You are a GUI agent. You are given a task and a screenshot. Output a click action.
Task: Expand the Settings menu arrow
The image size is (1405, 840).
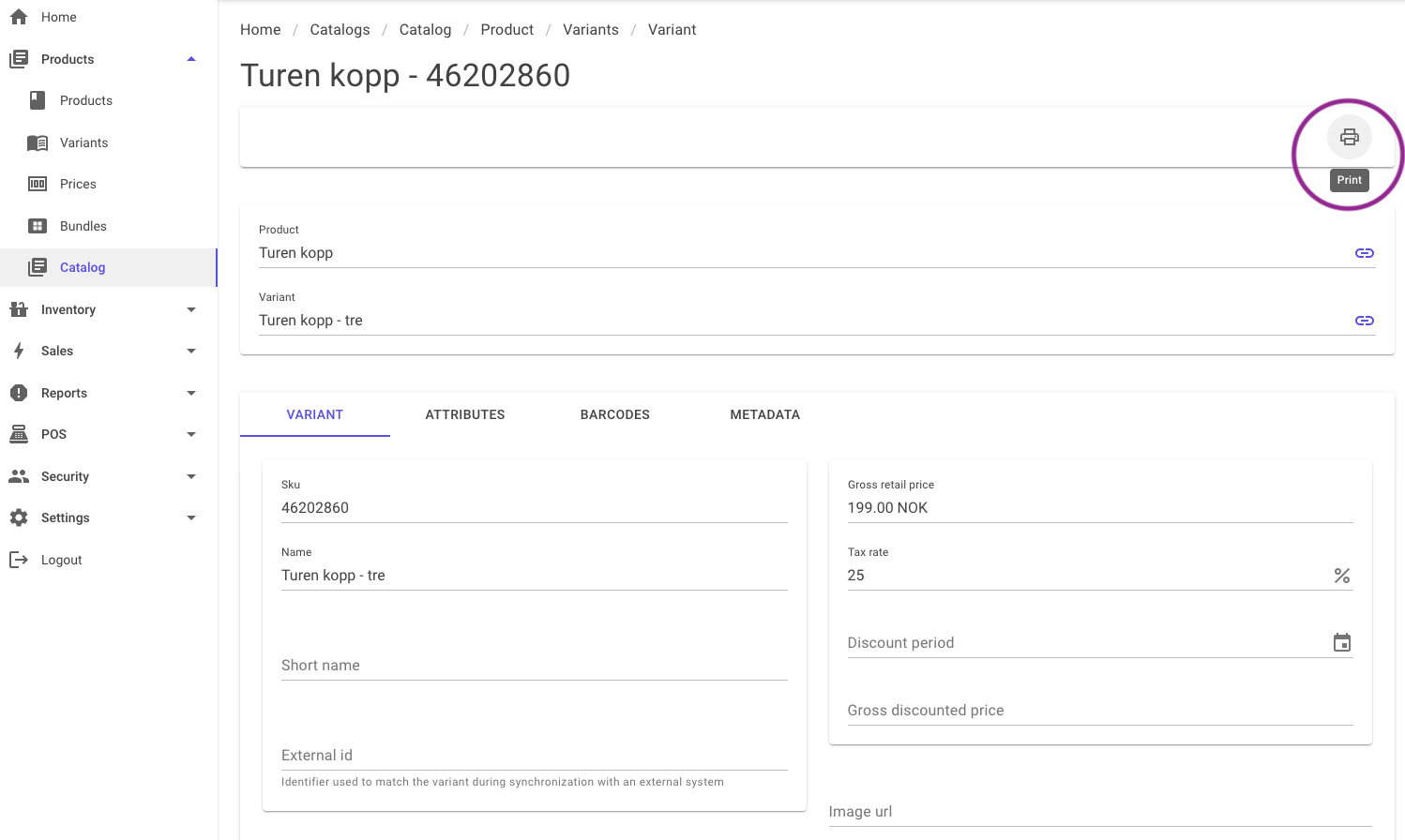point(191,517)
